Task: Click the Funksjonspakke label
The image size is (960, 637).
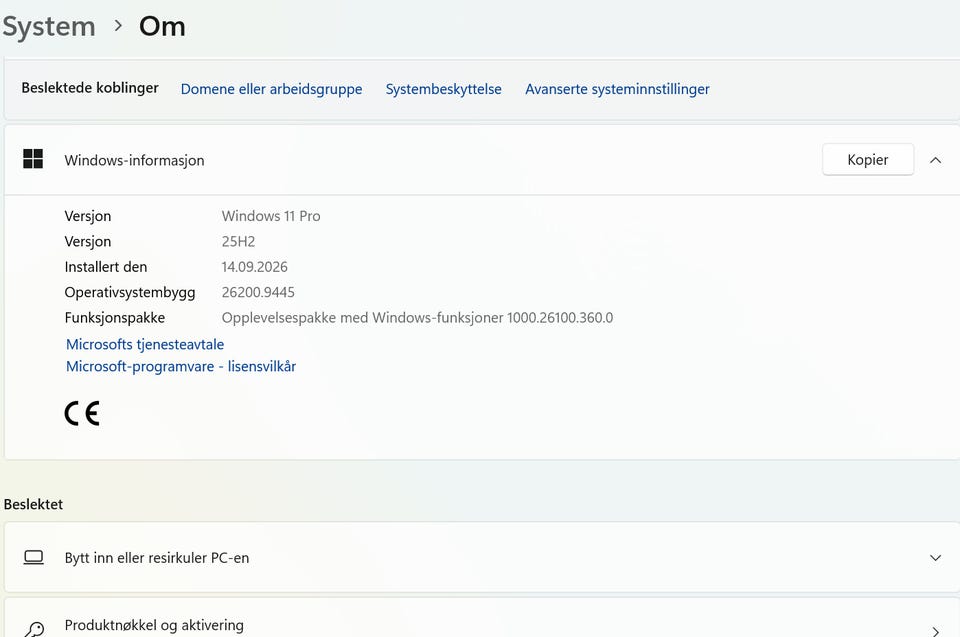Action: [115, 318]
